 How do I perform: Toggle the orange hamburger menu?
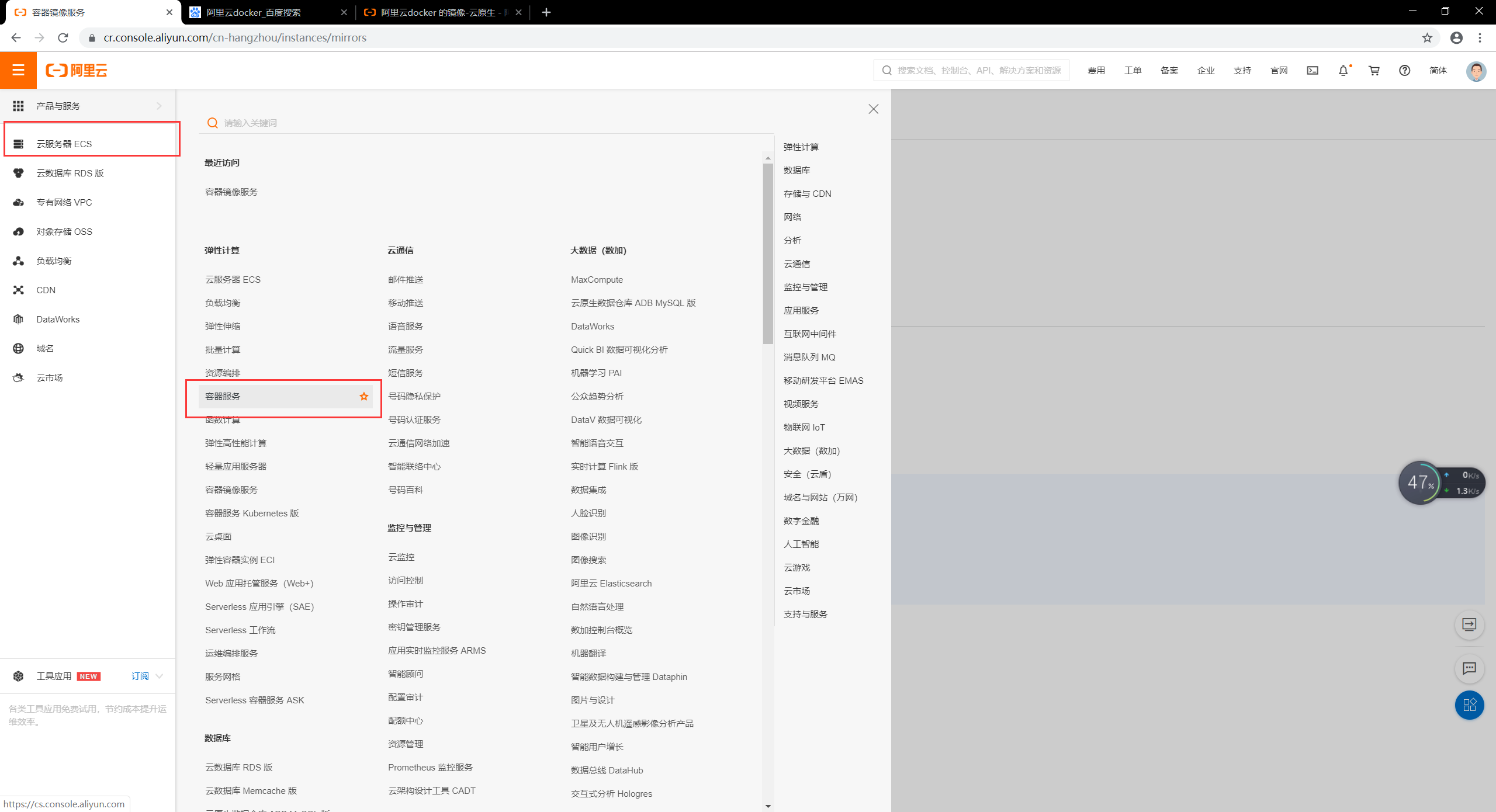coord(18,70)
